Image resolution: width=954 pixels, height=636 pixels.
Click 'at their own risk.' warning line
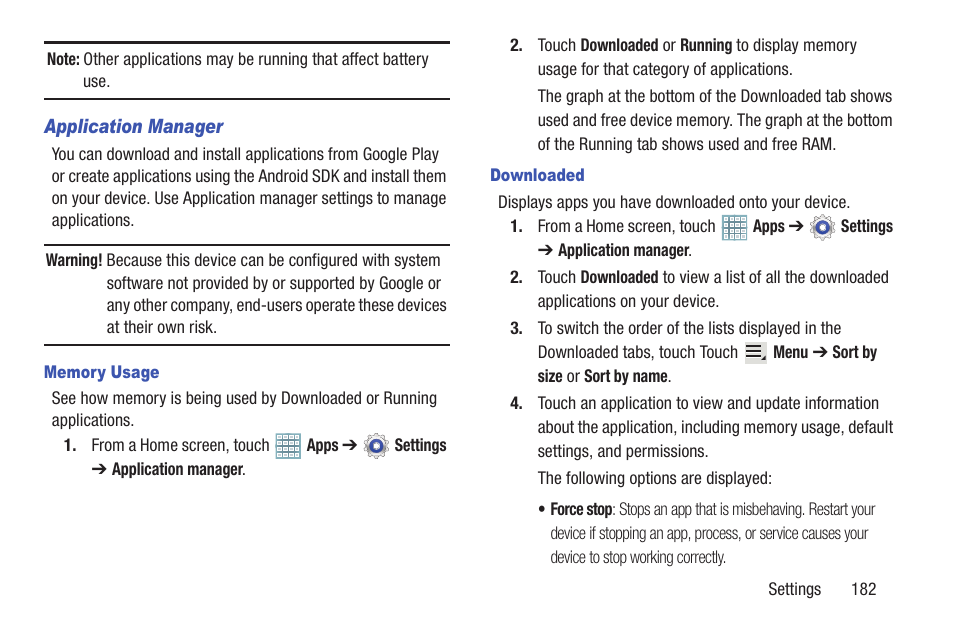pos(162,327)
